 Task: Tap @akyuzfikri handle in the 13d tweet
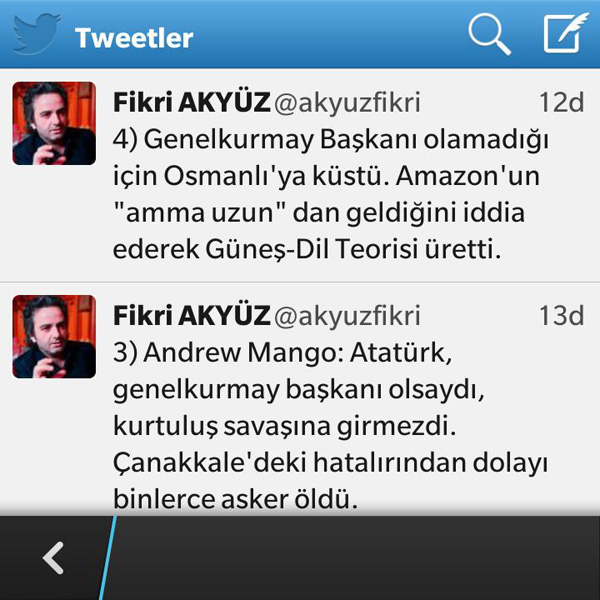pyautogui.click(x=347, y=317)
